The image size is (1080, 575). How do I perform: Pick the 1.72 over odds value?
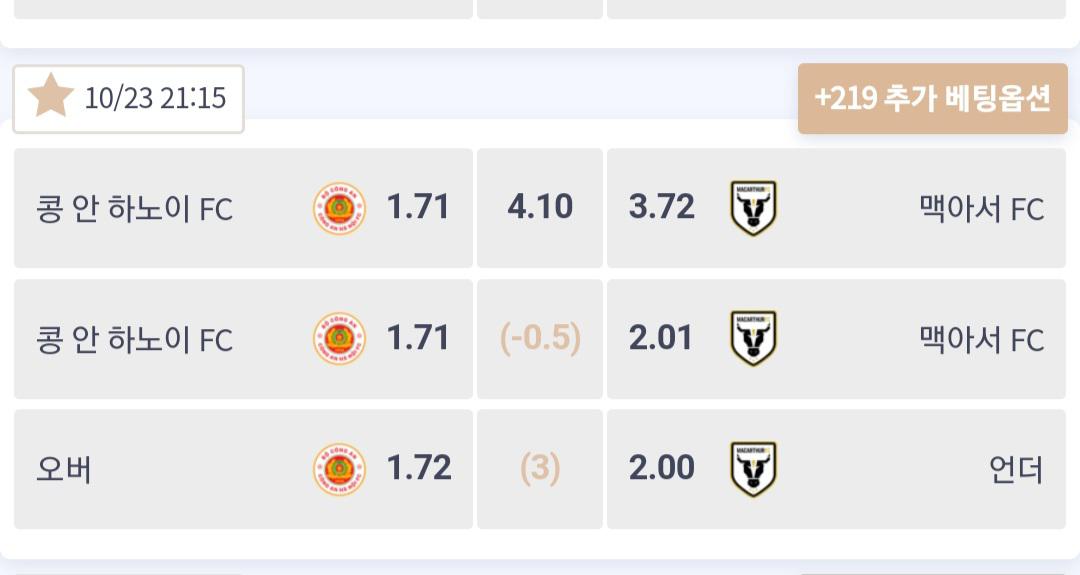pos(419,469)
